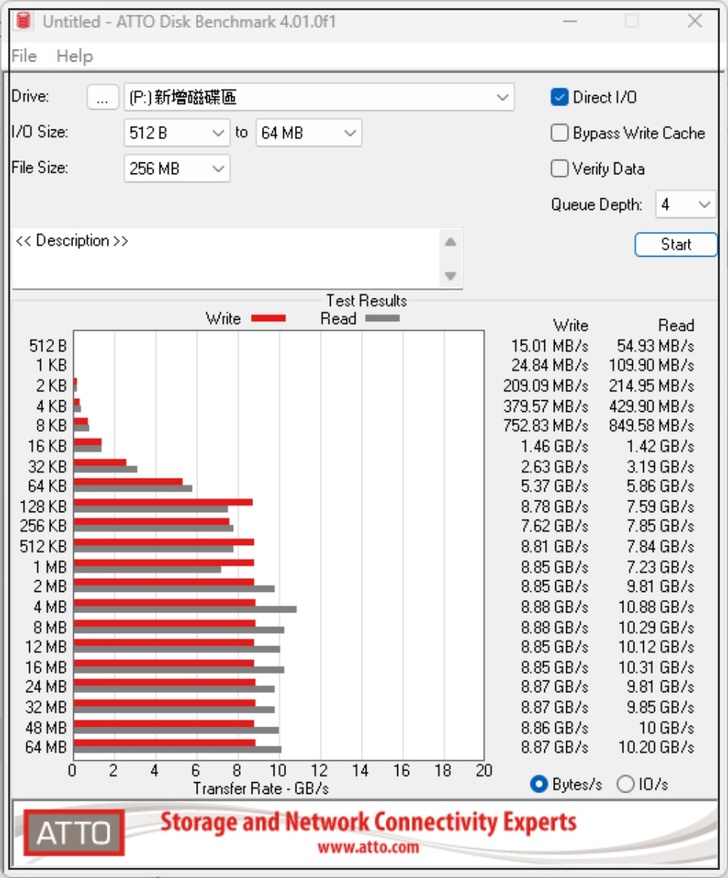This screenshot has height=878, width=728.
Task: Click the red Write legend swatch
Action: click(x=268, y=319)
